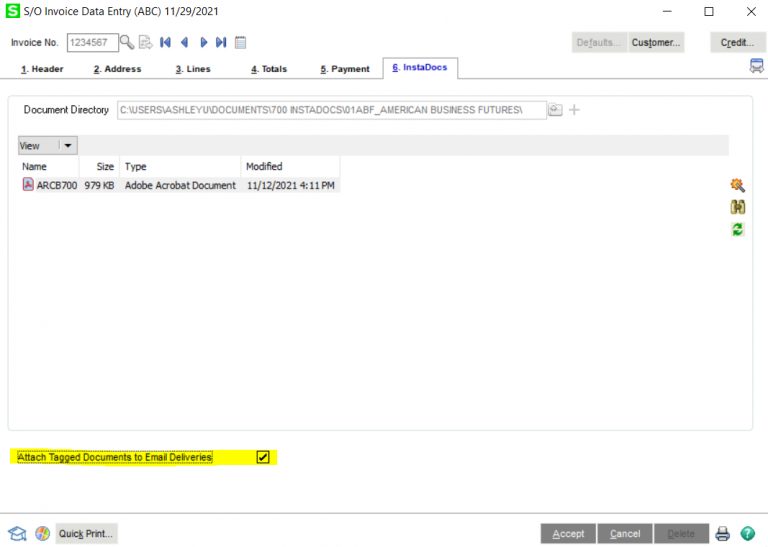Click the printer icon
The height and width of the screenshot is (547, 768).
coord(723,534)
